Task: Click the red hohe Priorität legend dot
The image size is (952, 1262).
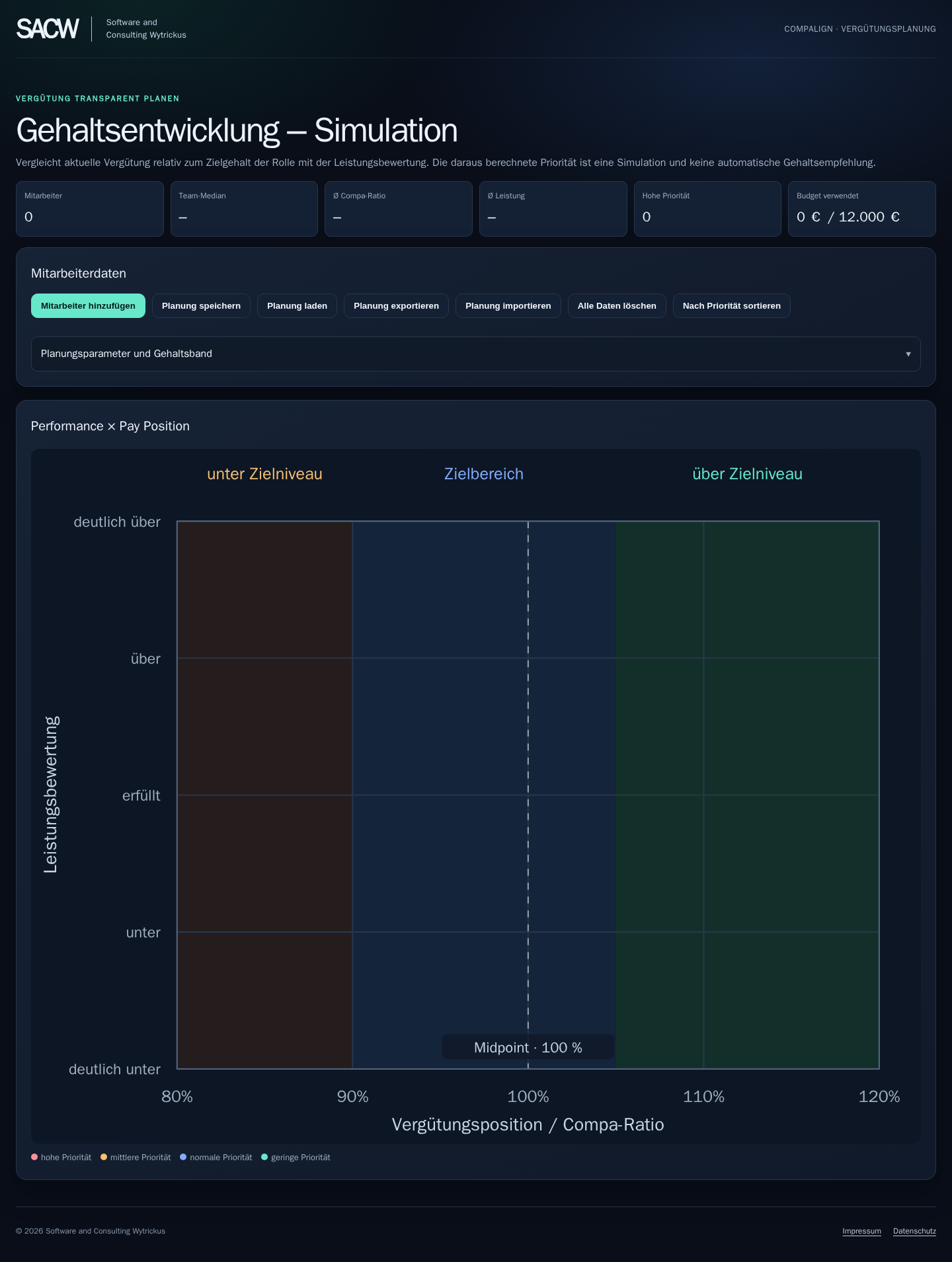Action: point(34,1157)
